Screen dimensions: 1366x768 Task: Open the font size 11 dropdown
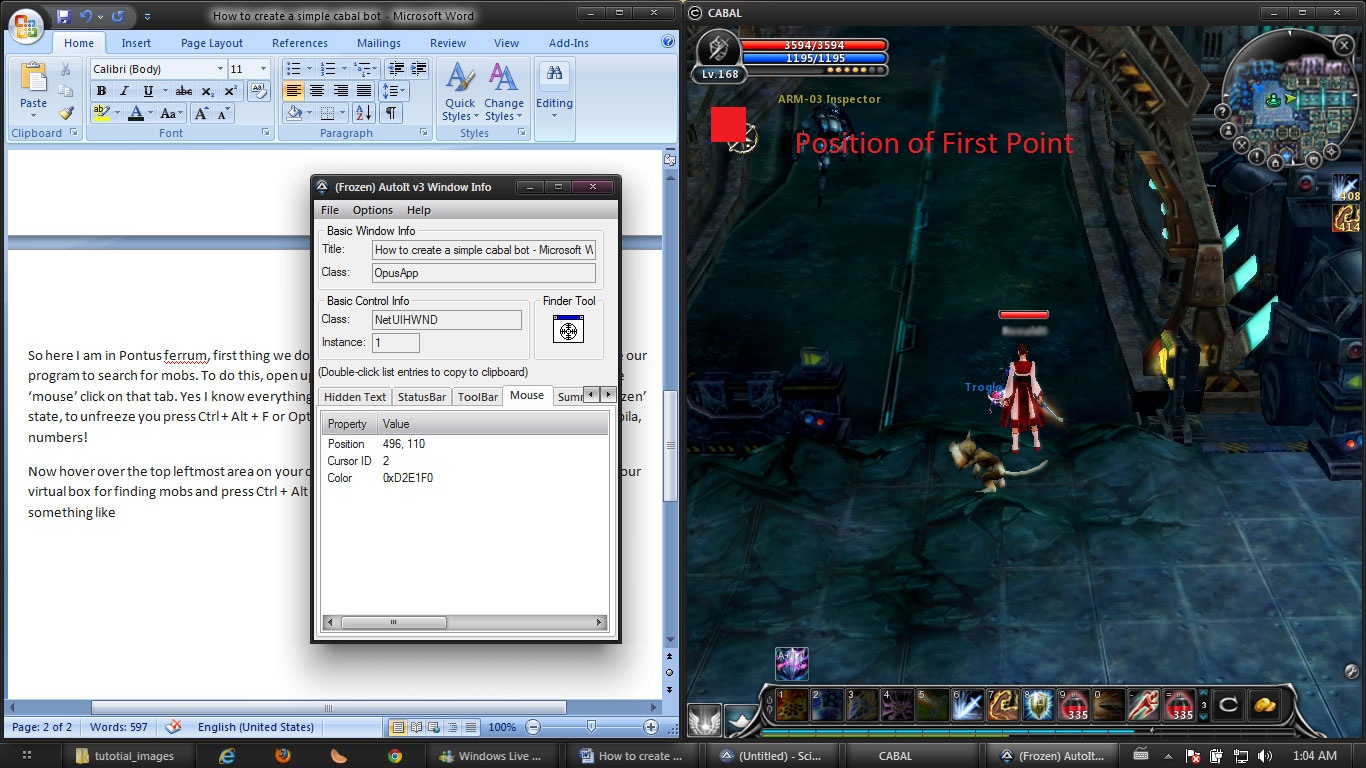pos(264,69)
